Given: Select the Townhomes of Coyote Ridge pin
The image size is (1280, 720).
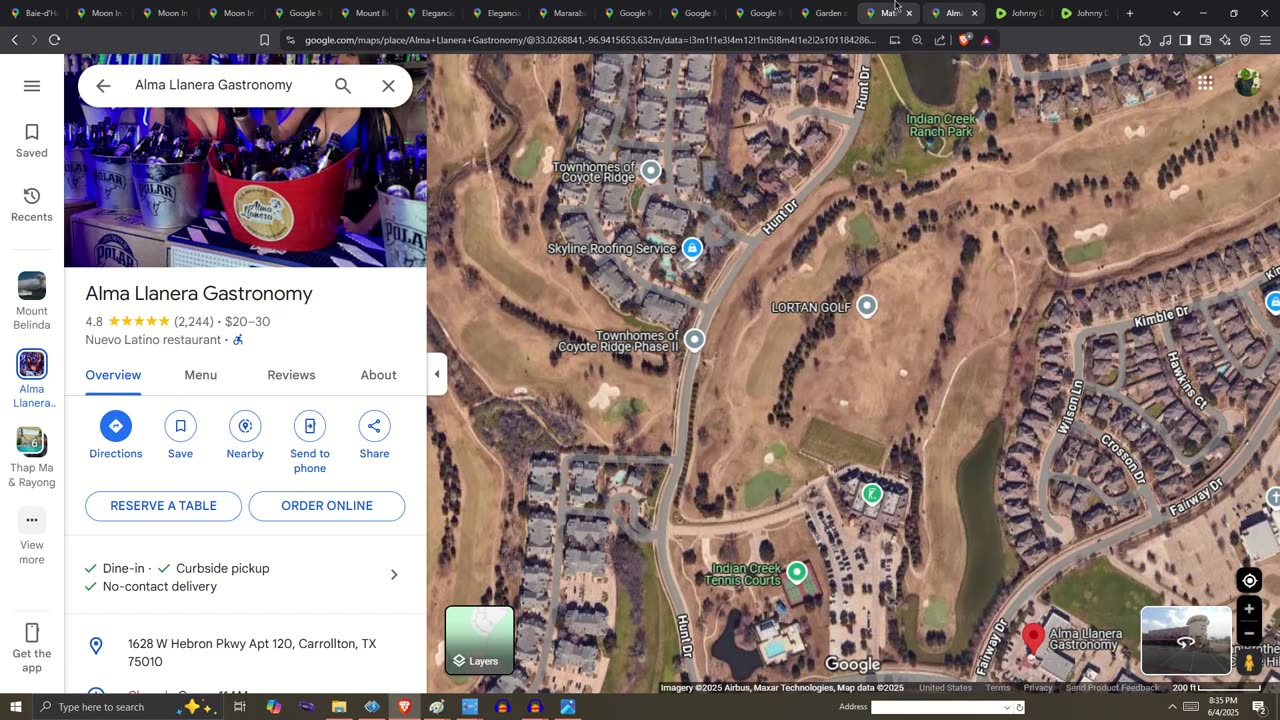Looking at the screenshot, I should click(651, 171).
